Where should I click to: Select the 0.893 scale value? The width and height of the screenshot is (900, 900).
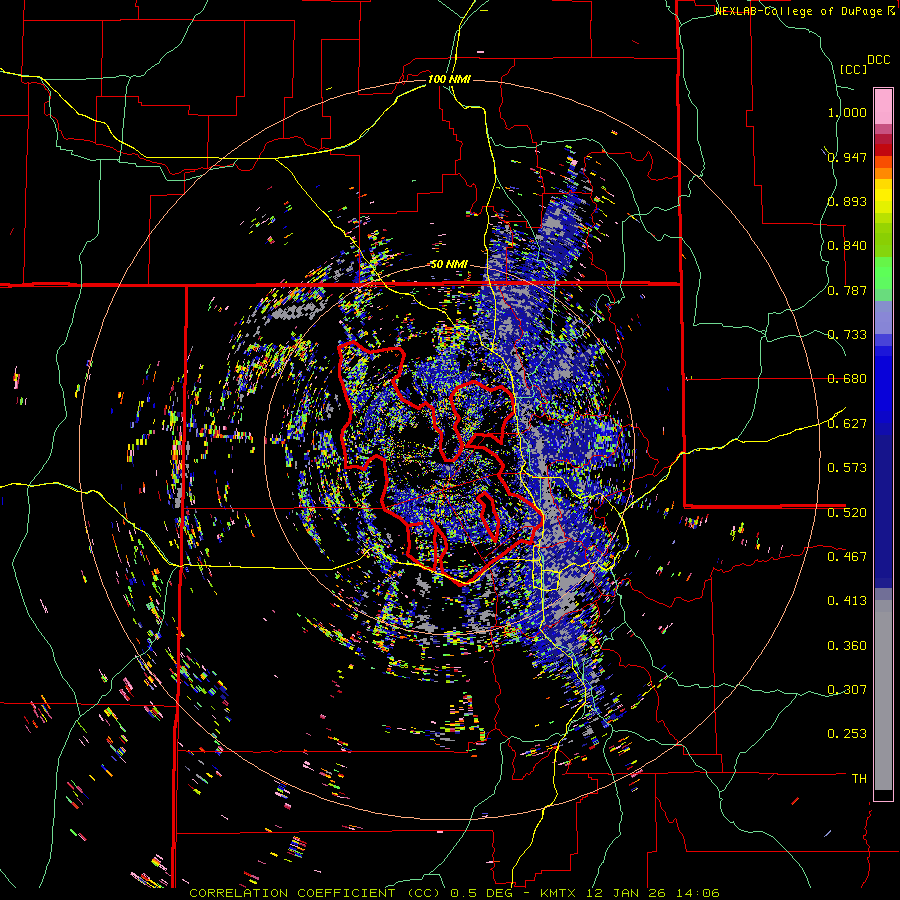[847, 201]
